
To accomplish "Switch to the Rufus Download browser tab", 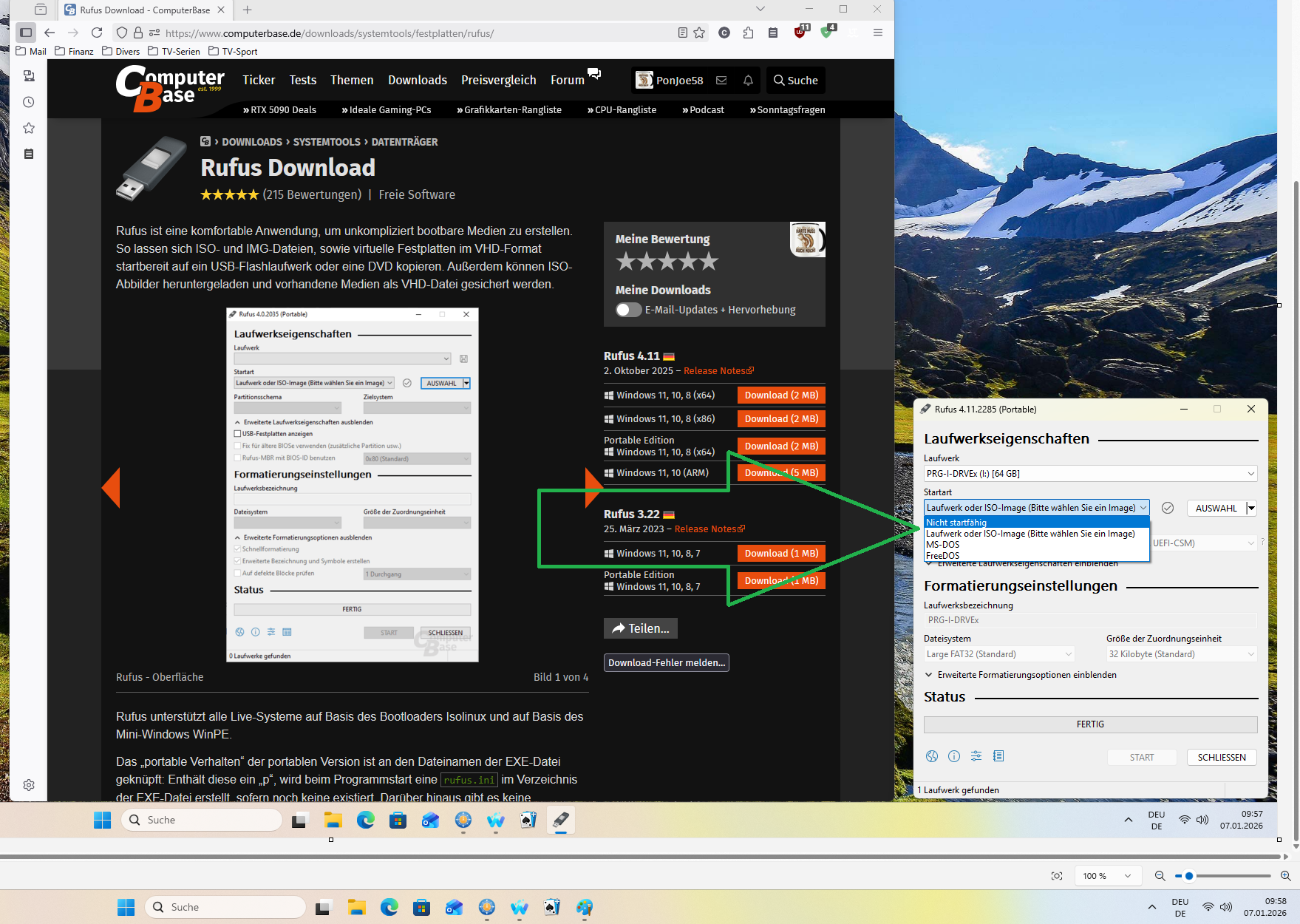I will 145,10.
